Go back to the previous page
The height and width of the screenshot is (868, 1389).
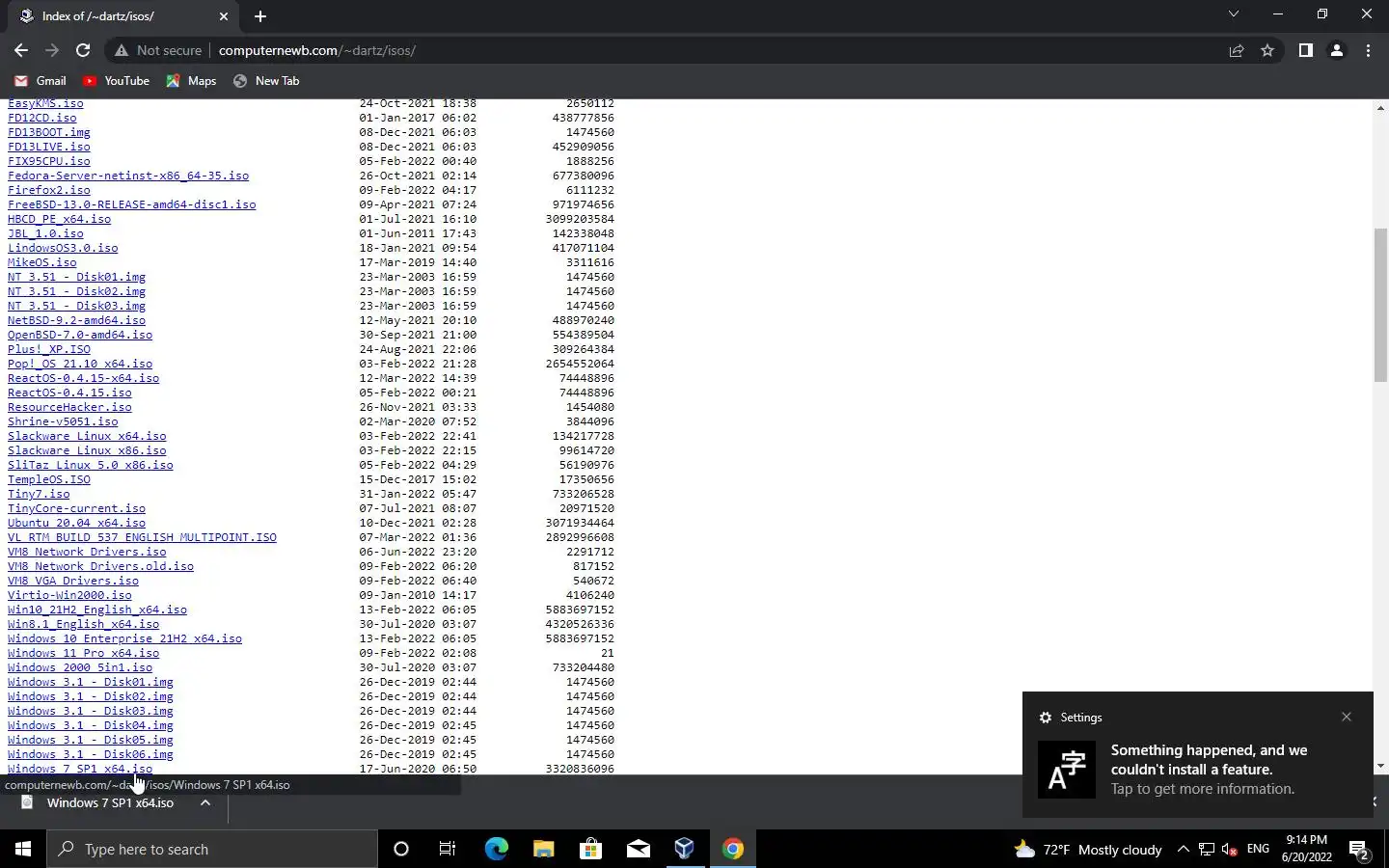tap(21, 50)
